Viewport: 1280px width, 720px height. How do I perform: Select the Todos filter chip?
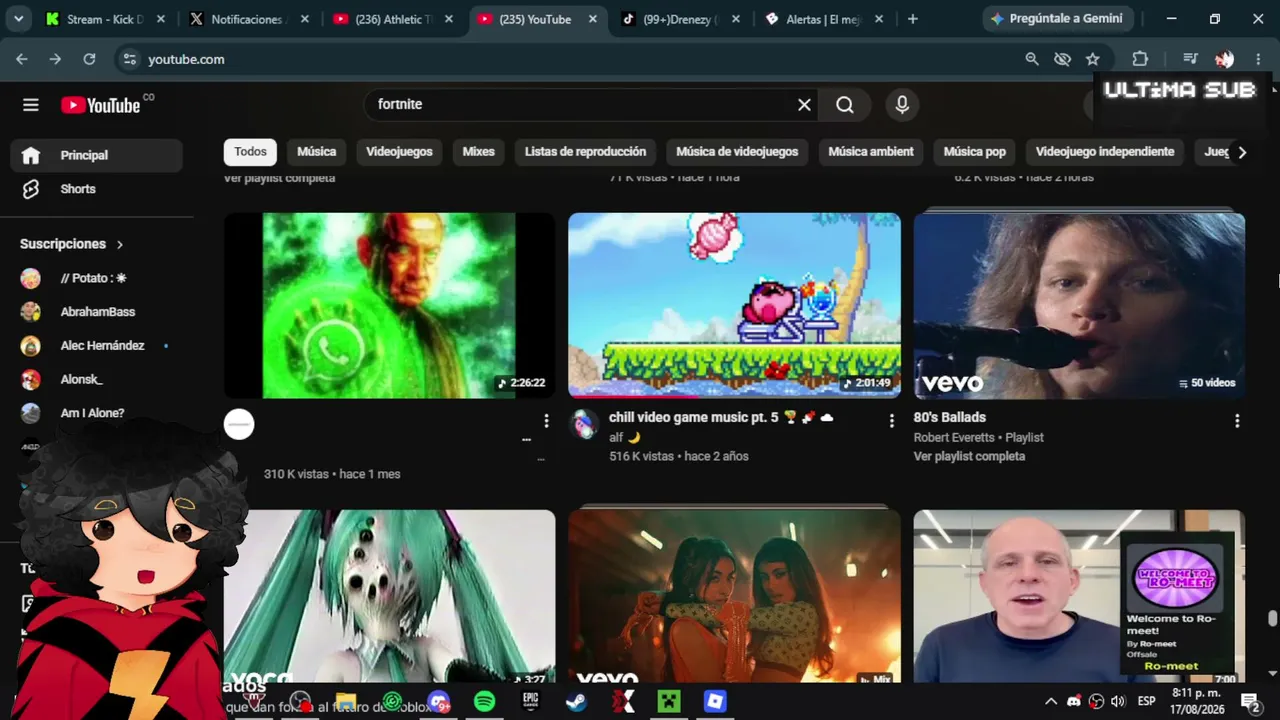tap(250, 152)
